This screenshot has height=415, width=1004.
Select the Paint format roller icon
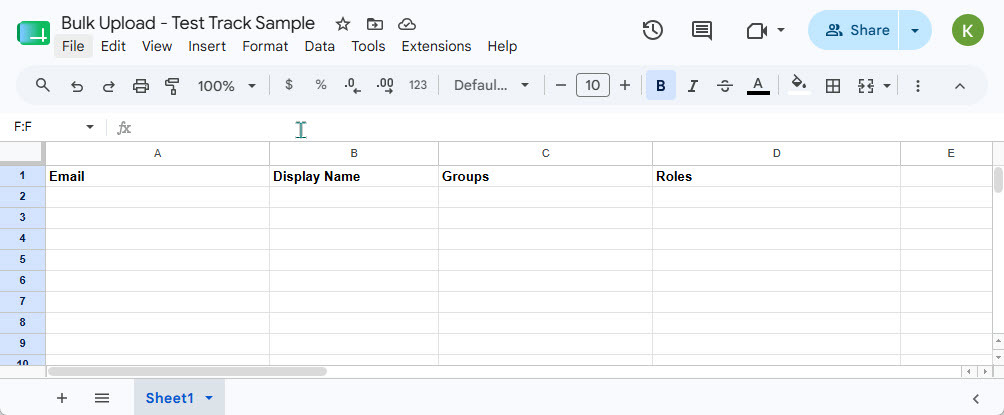(x=172, y=86)
